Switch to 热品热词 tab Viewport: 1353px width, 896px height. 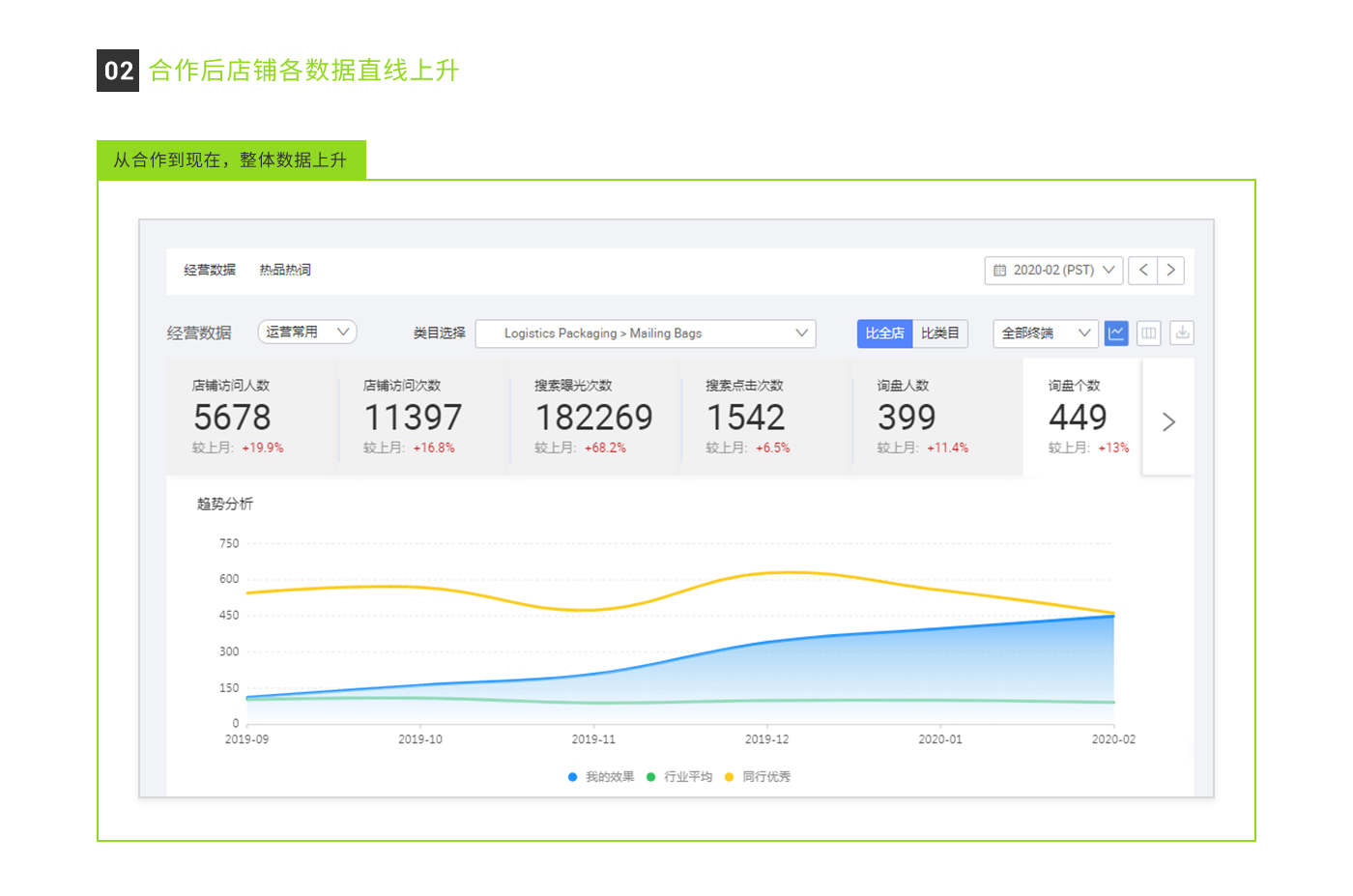pyautogui.click(x=285, y=270)
